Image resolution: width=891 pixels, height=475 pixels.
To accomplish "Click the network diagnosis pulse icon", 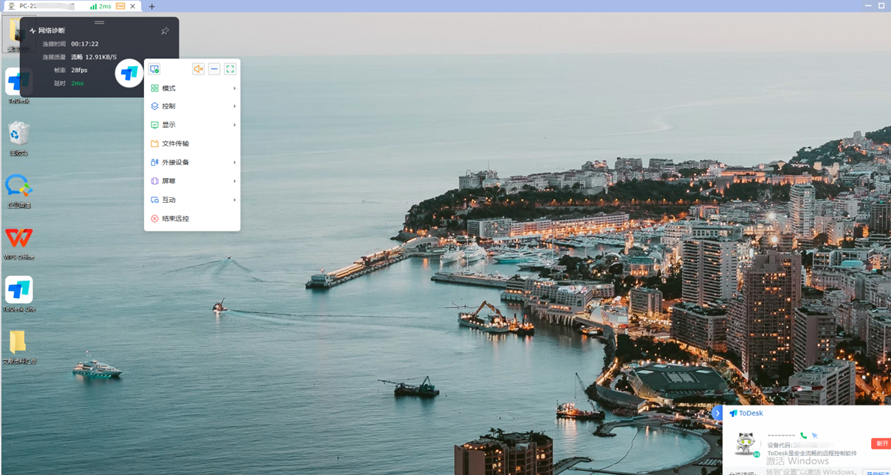I will point(32,31).
